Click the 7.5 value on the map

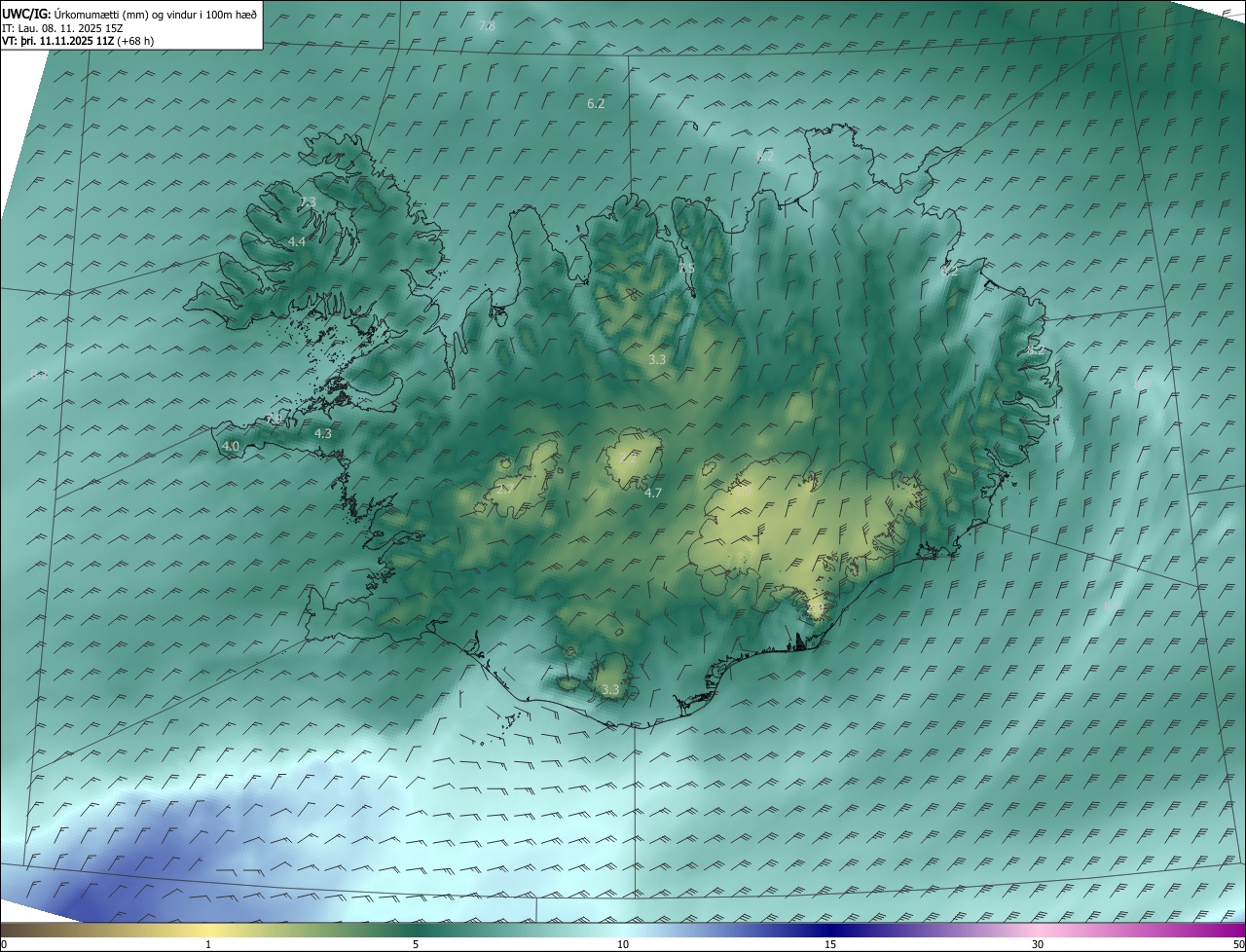686,268
